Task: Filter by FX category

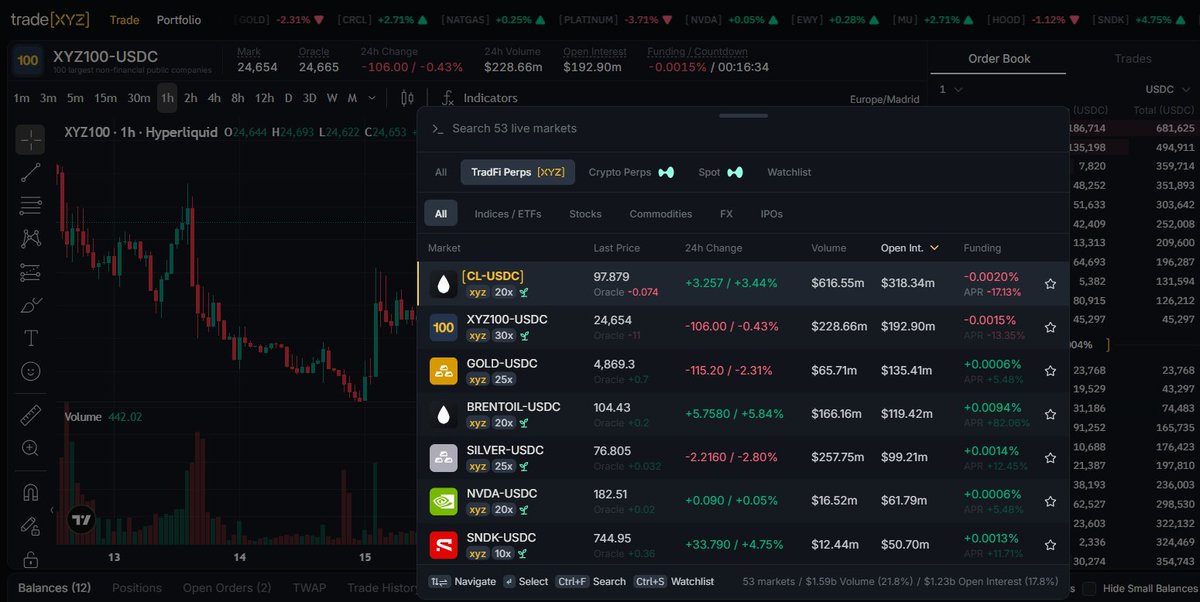Action: coord(726,214)
